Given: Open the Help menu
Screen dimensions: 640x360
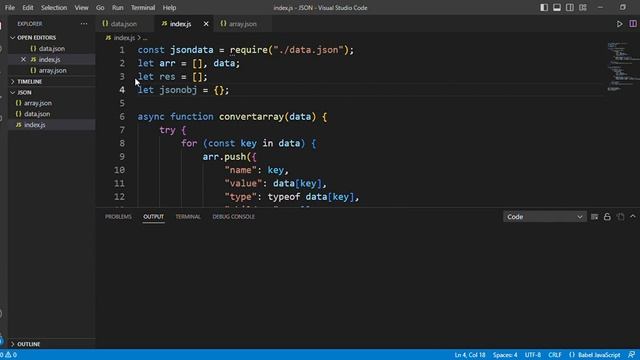Looking at the screenshot, I should pyautogui.click(x=169, y=8).
